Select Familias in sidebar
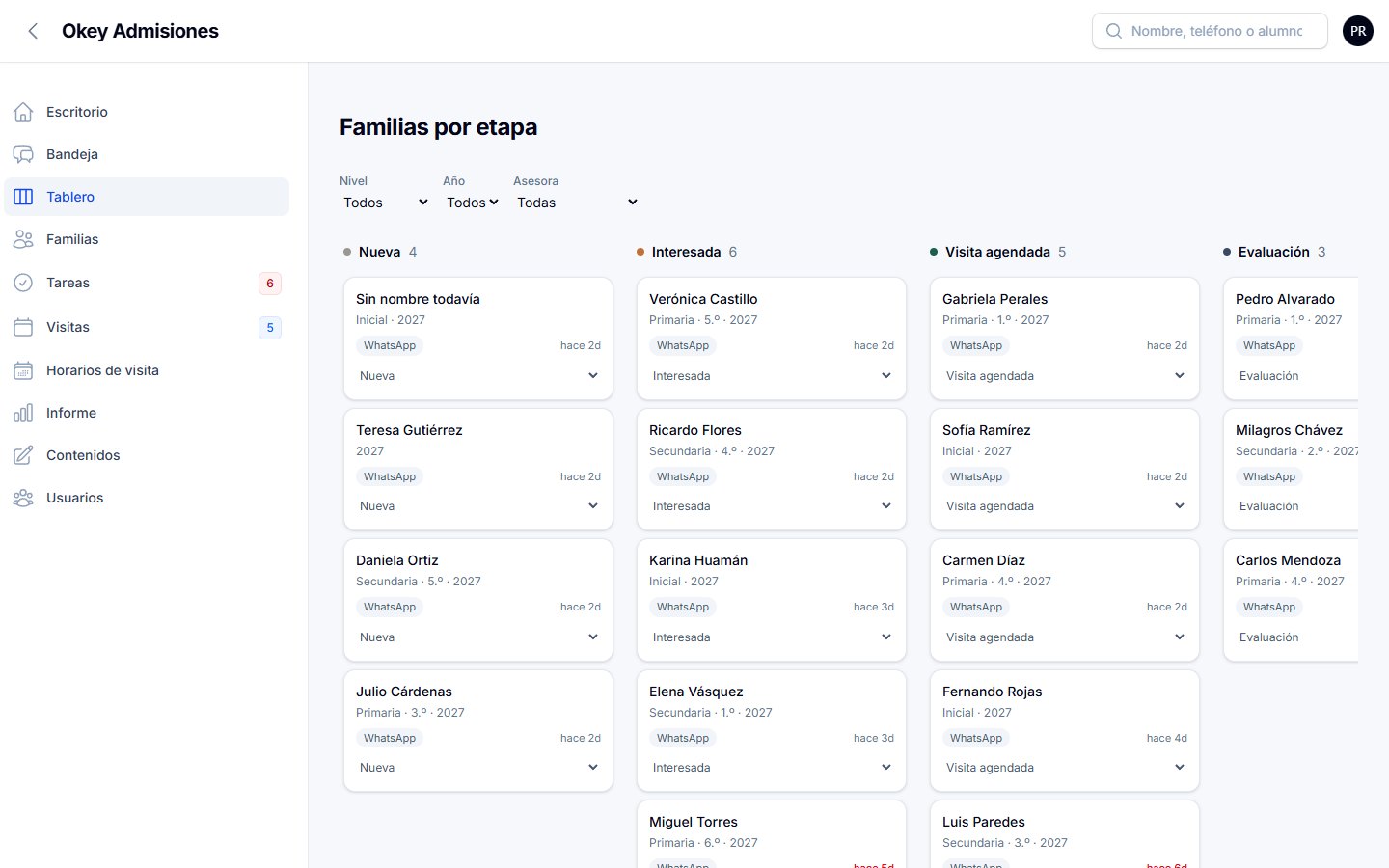The image size is (1389, 868). (x=147, y=239)
